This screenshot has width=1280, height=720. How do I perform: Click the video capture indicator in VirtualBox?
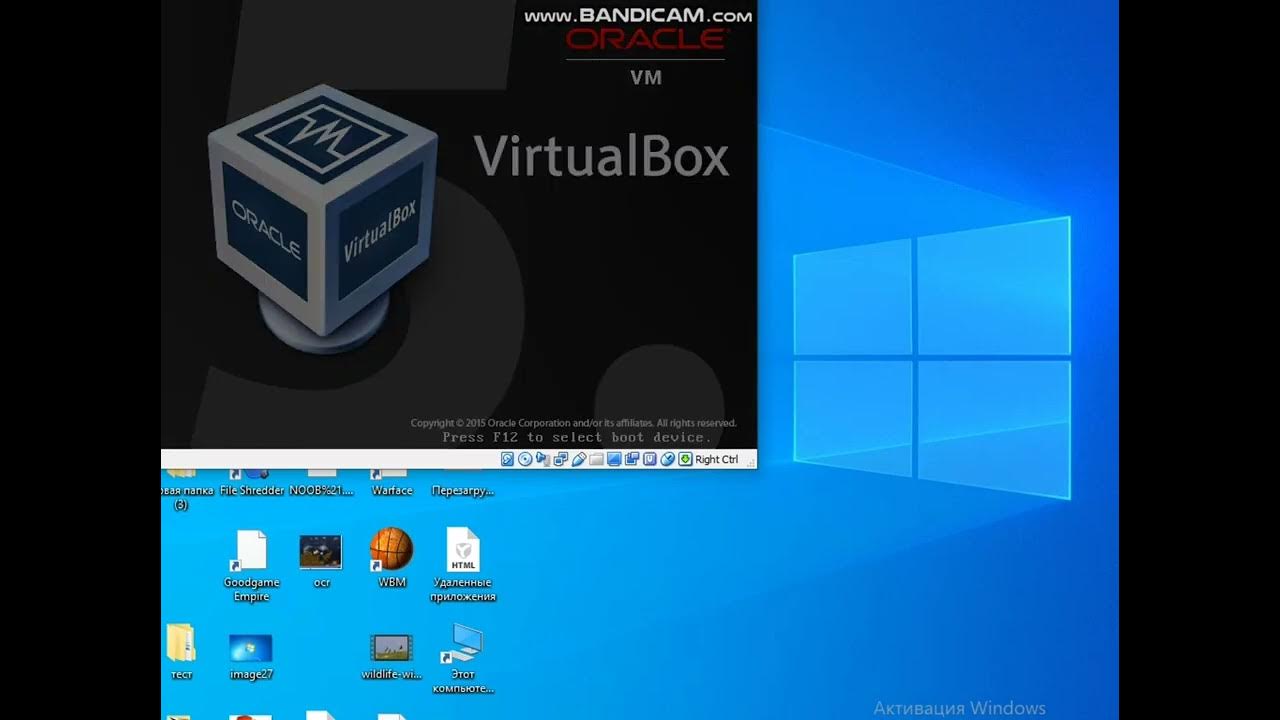coord(632,459)
